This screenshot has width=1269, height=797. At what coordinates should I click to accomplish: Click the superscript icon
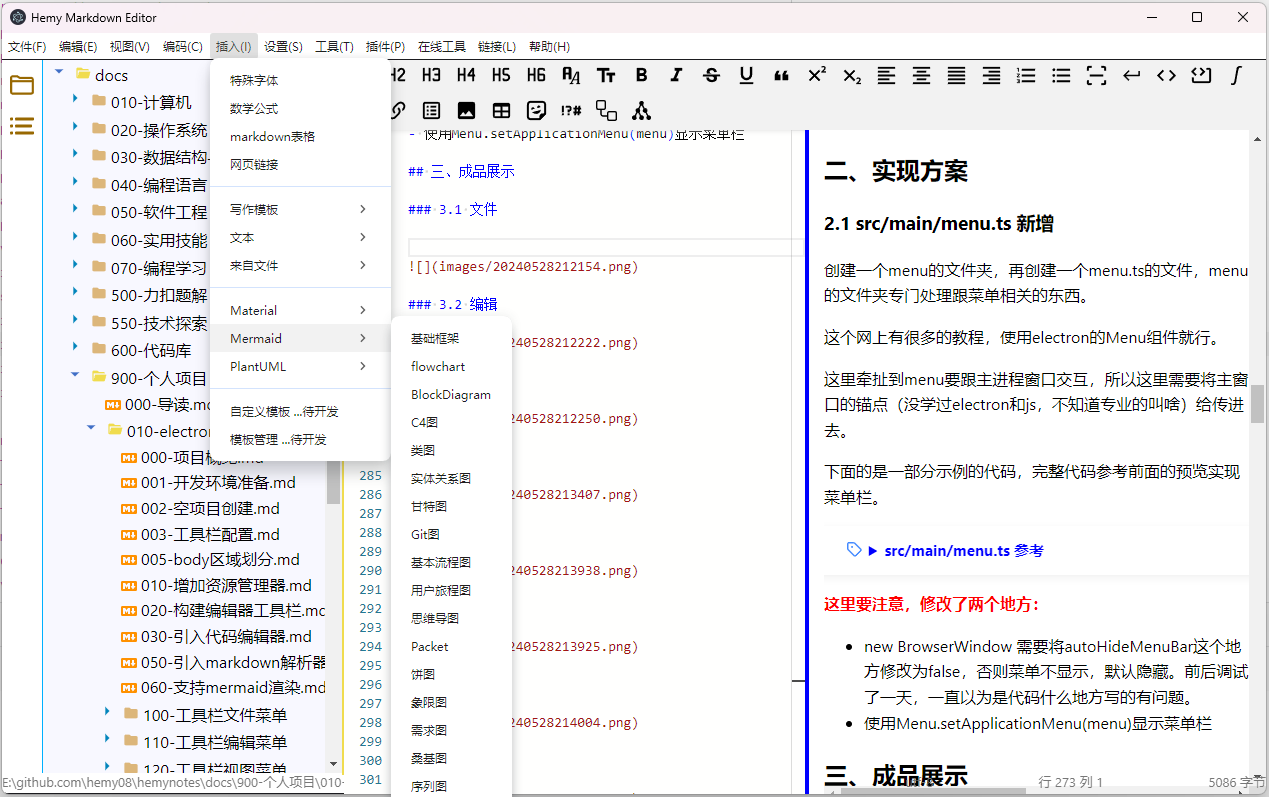(x=817, y=75)
